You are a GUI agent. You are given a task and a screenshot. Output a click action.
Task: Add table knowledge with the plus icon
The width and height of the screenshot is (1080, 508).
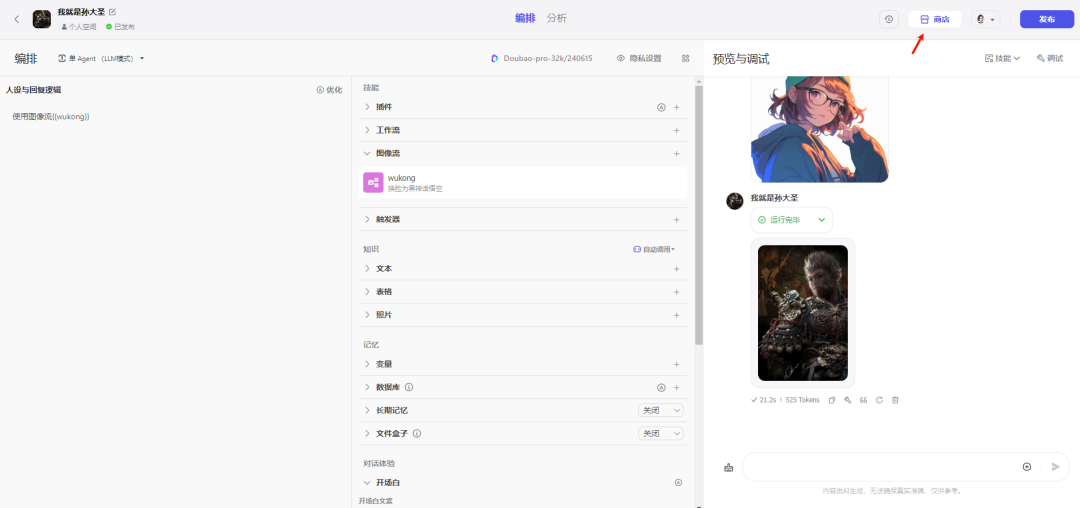click(676, 292)
